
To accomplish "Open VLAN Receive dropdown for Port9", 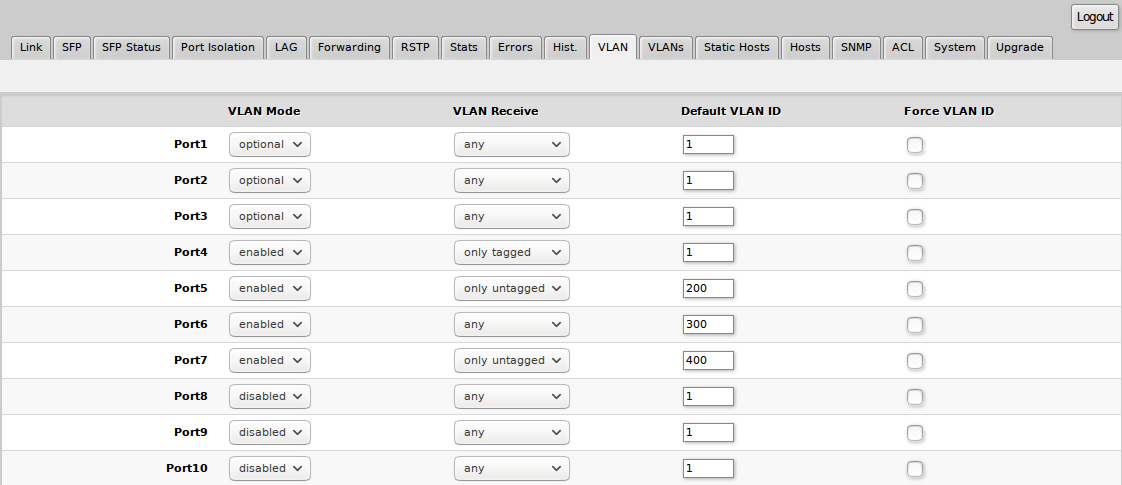I will [x=511, y=433].
